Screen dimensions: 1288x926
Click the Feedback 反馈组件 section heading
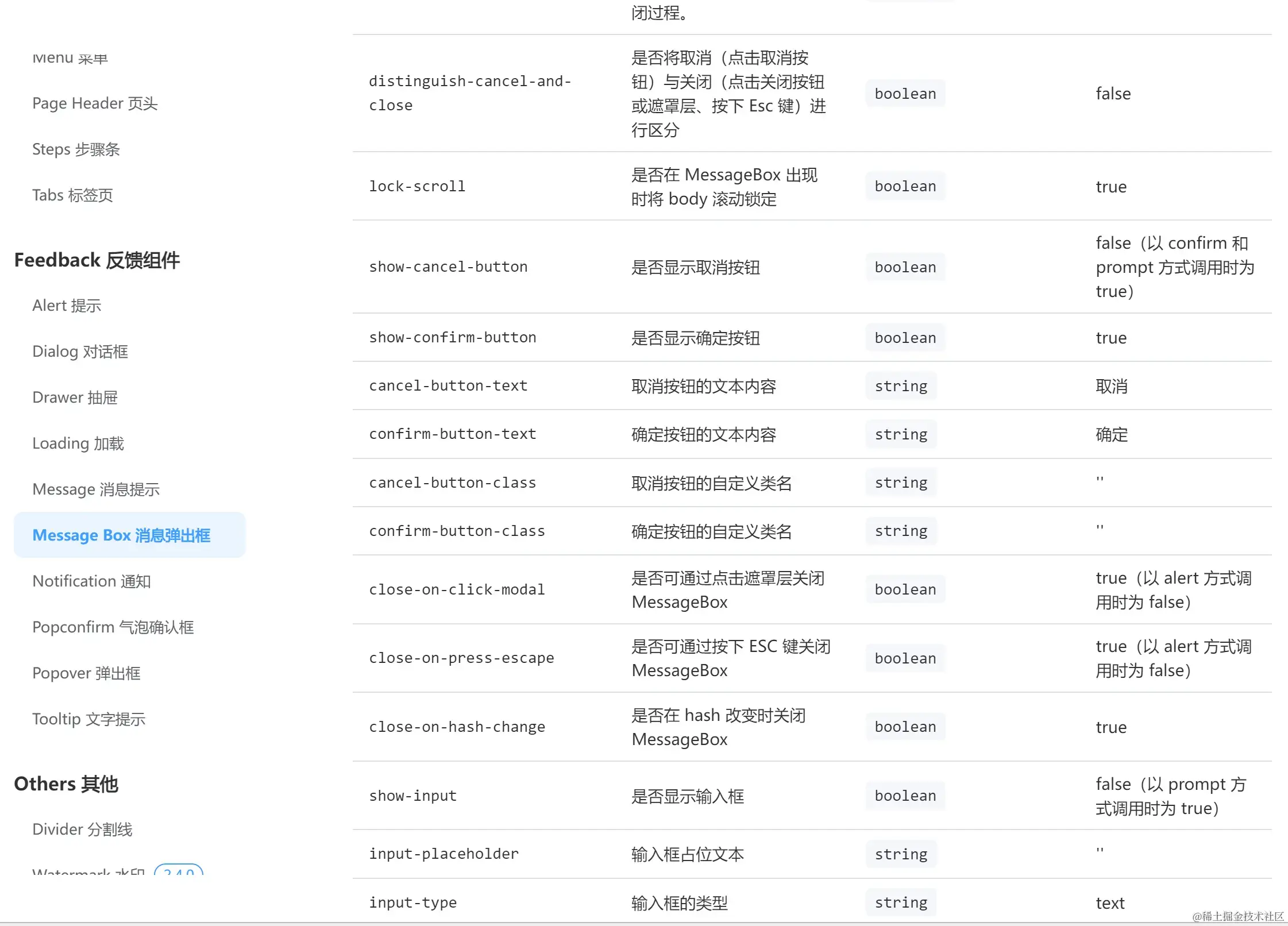97,260
